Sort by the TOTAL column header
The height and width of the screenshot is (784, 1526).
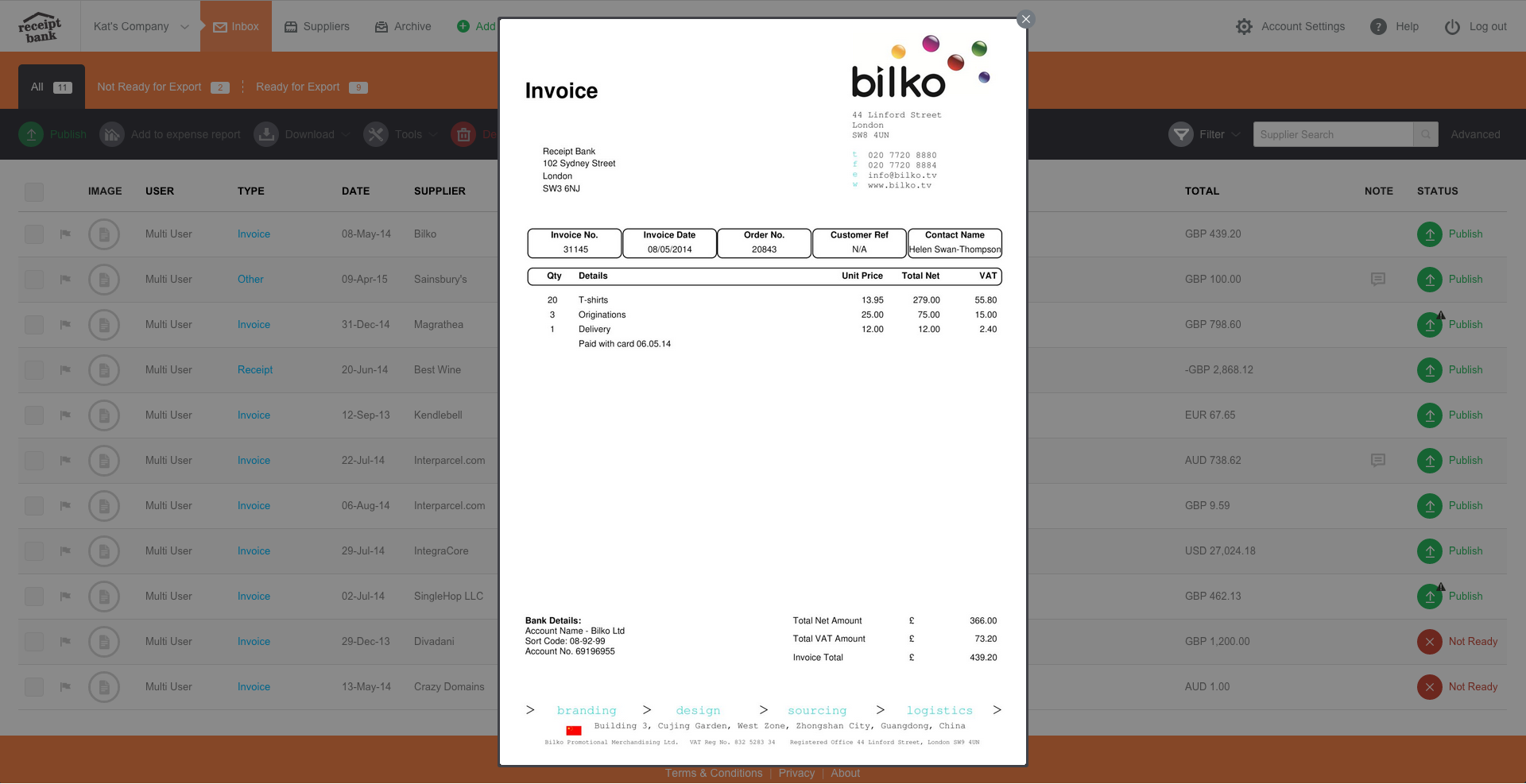pos(1202,191)
